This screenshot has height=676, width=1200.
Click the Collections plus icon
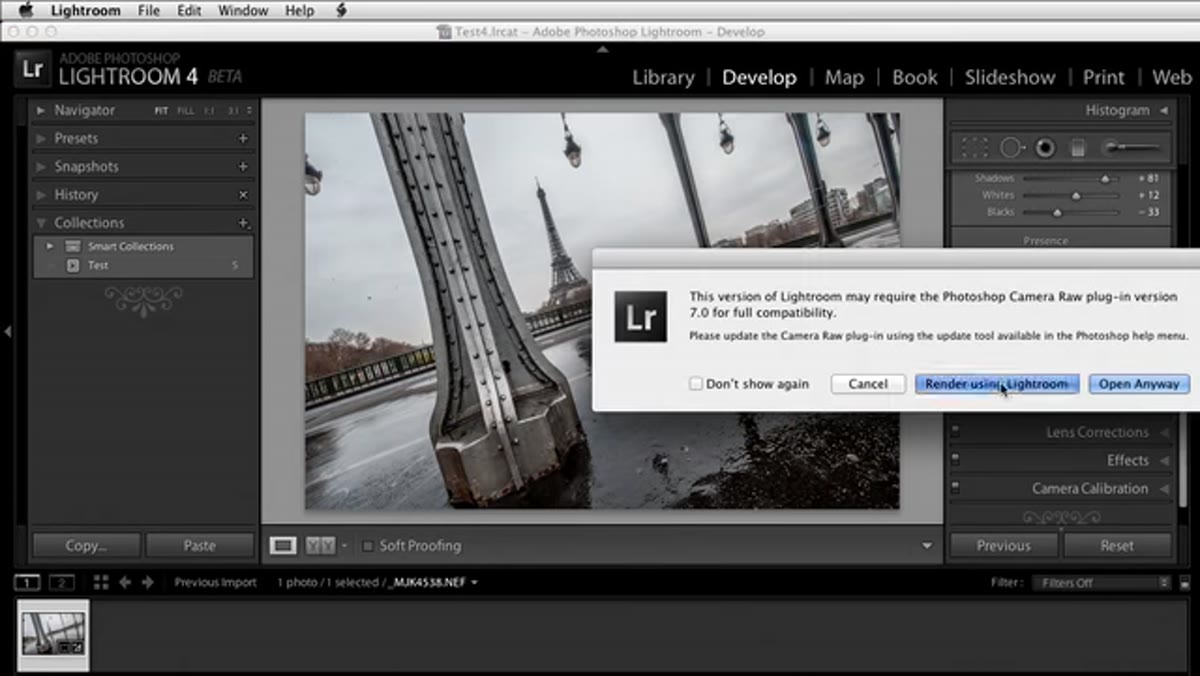243,223
